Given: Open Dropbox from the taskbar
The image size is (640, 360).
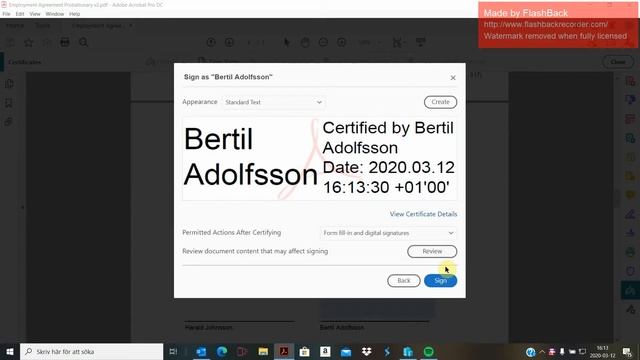Looking at the screenshot, I should tap(367, 351).
